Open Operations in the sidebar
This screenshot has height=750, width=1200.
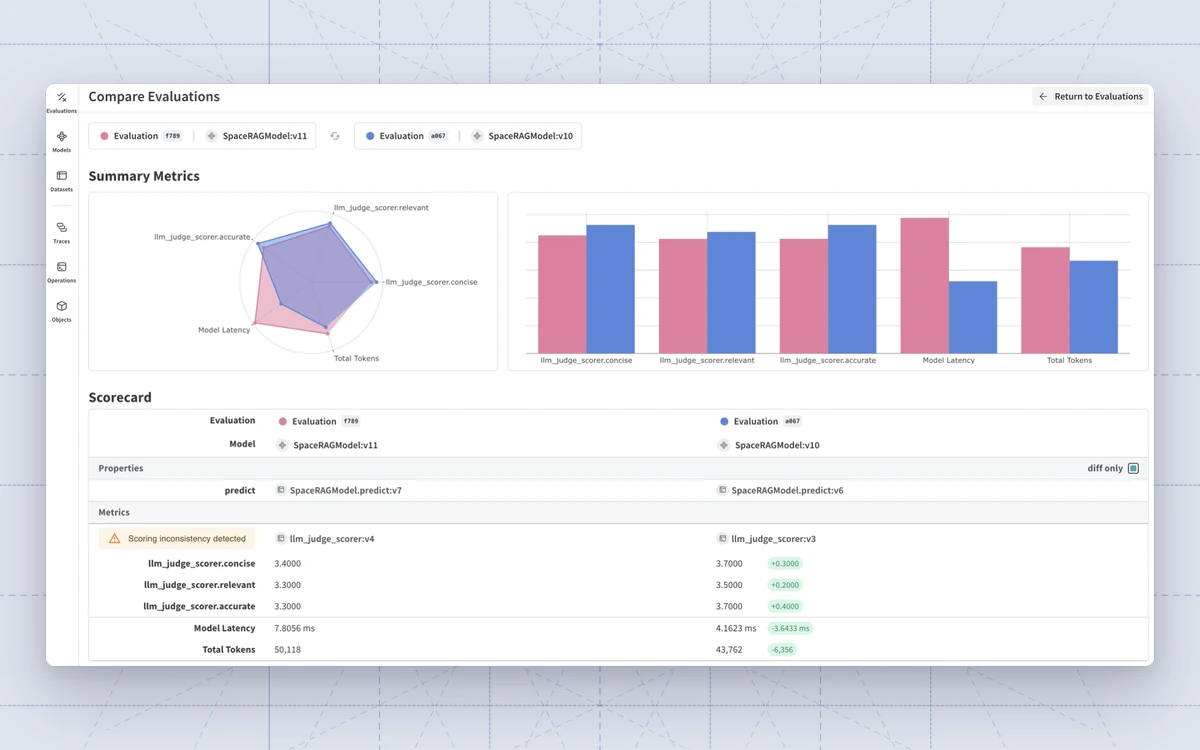61,271
